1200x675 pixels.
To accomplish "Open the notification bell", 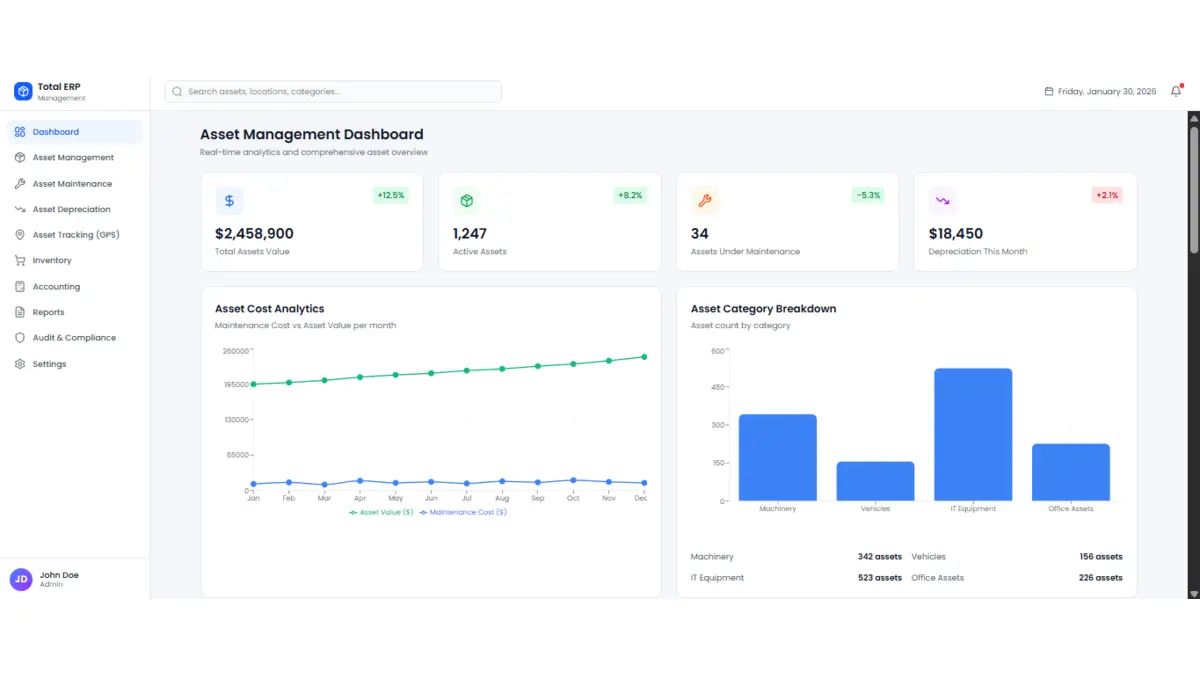I will pyautogui.click(x=1176, y=91).
